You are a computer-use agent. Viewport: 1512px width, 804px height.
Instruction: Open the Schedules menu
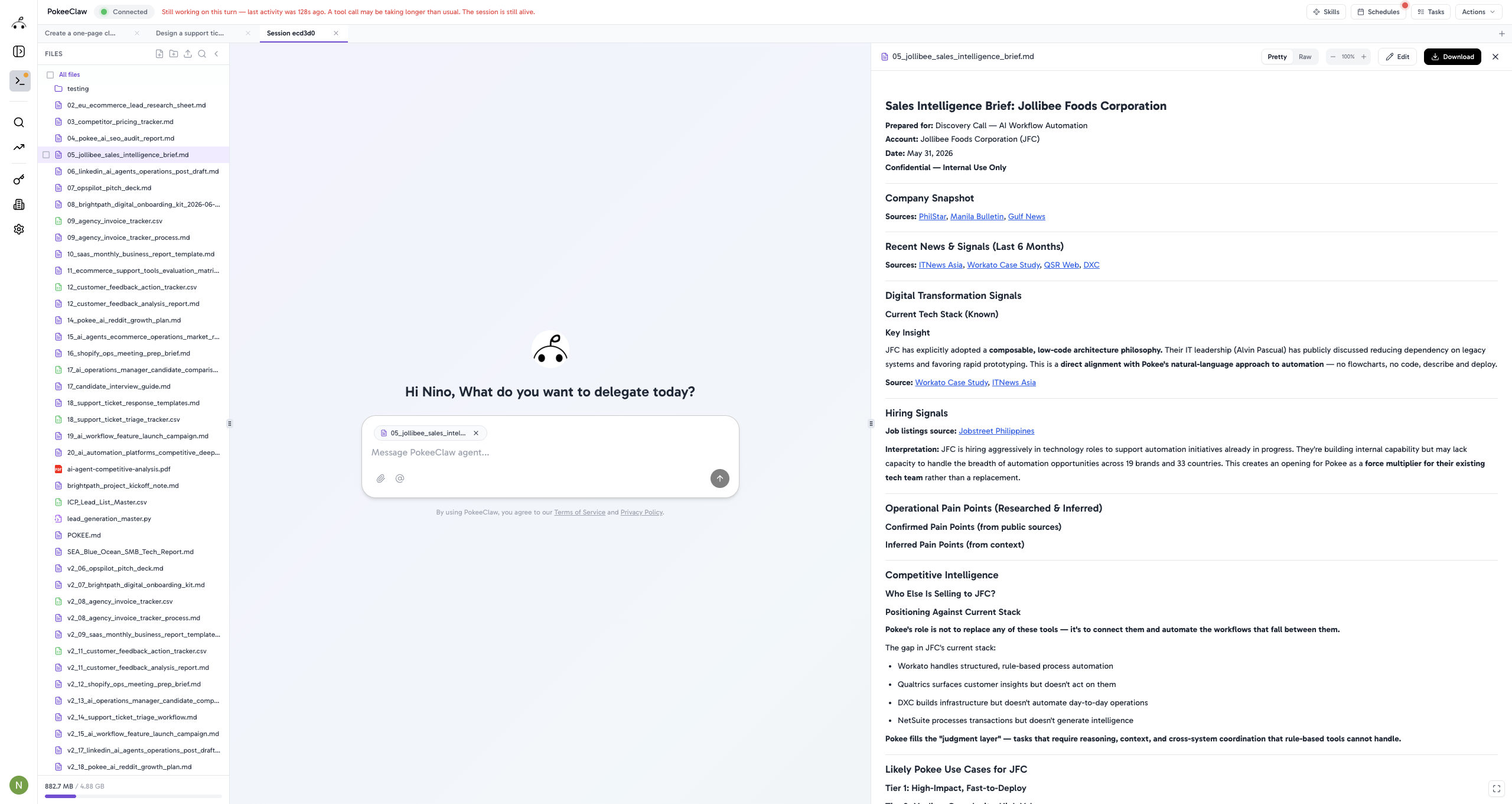point(1379,12)
